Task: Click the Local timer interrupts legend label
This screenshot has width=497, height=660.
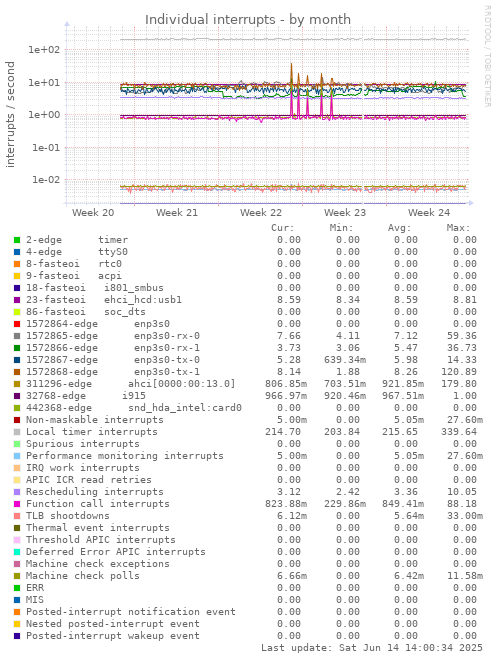Action: (x=92, y=432)
